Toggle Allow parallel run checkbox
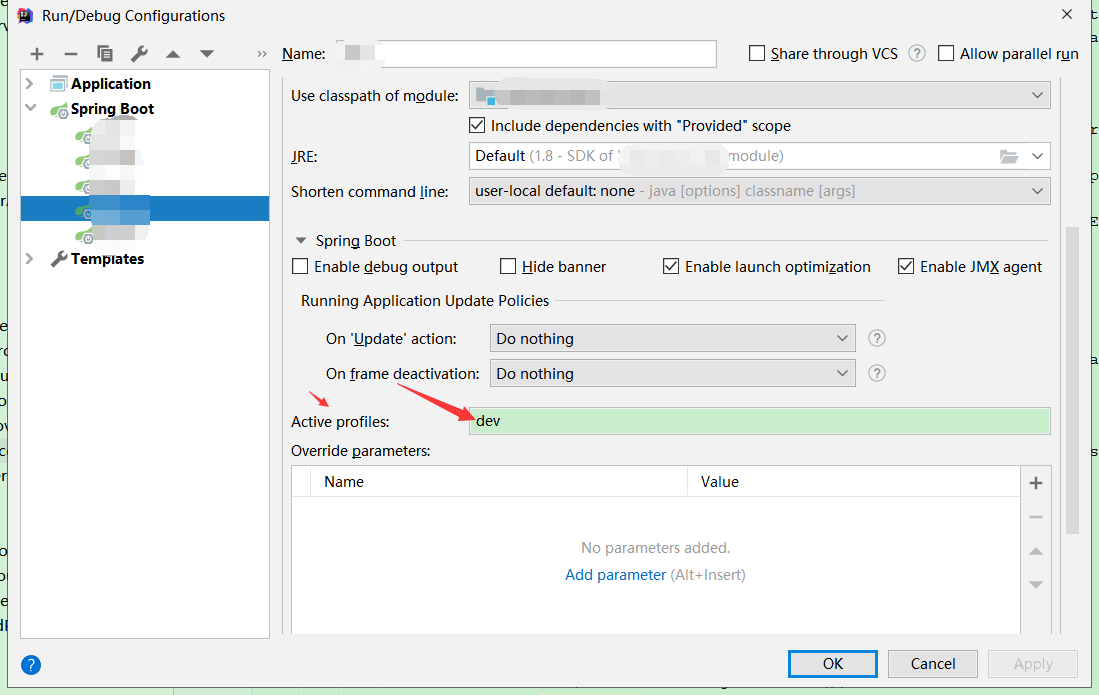 (946, 53)
